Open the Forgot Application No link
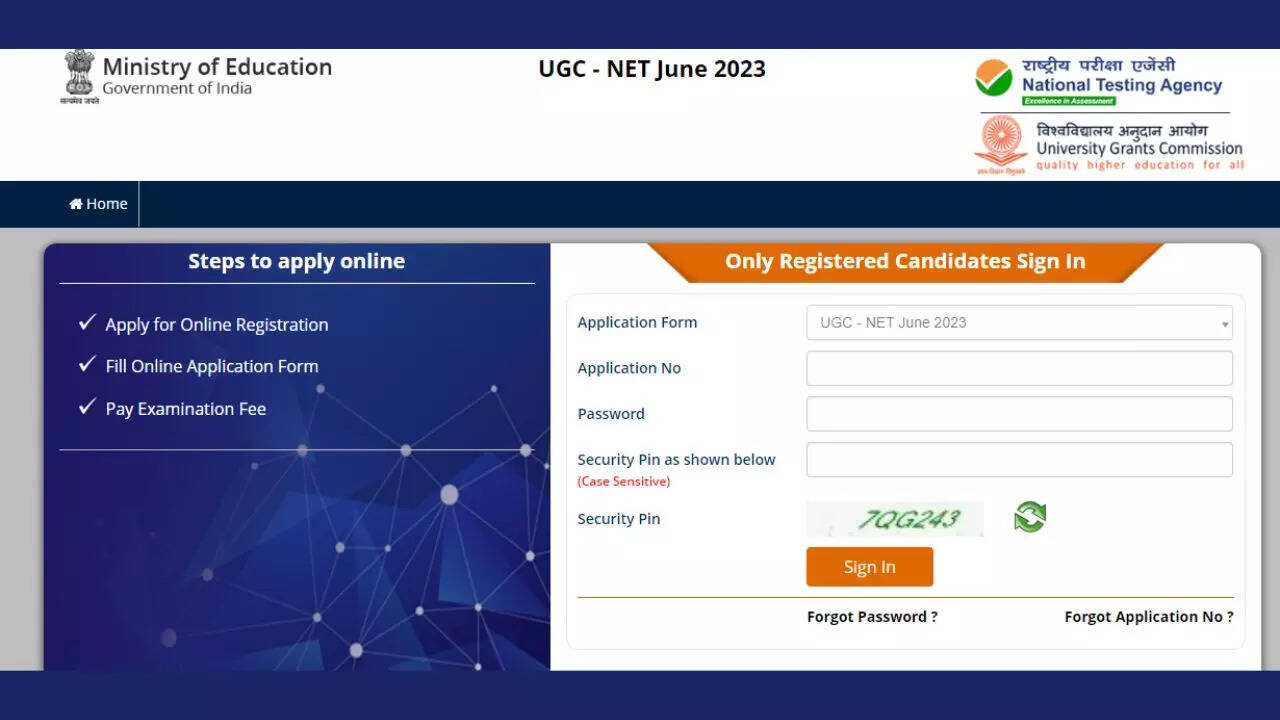Viewport: 1280px width, 720px height. point(1148,617)
